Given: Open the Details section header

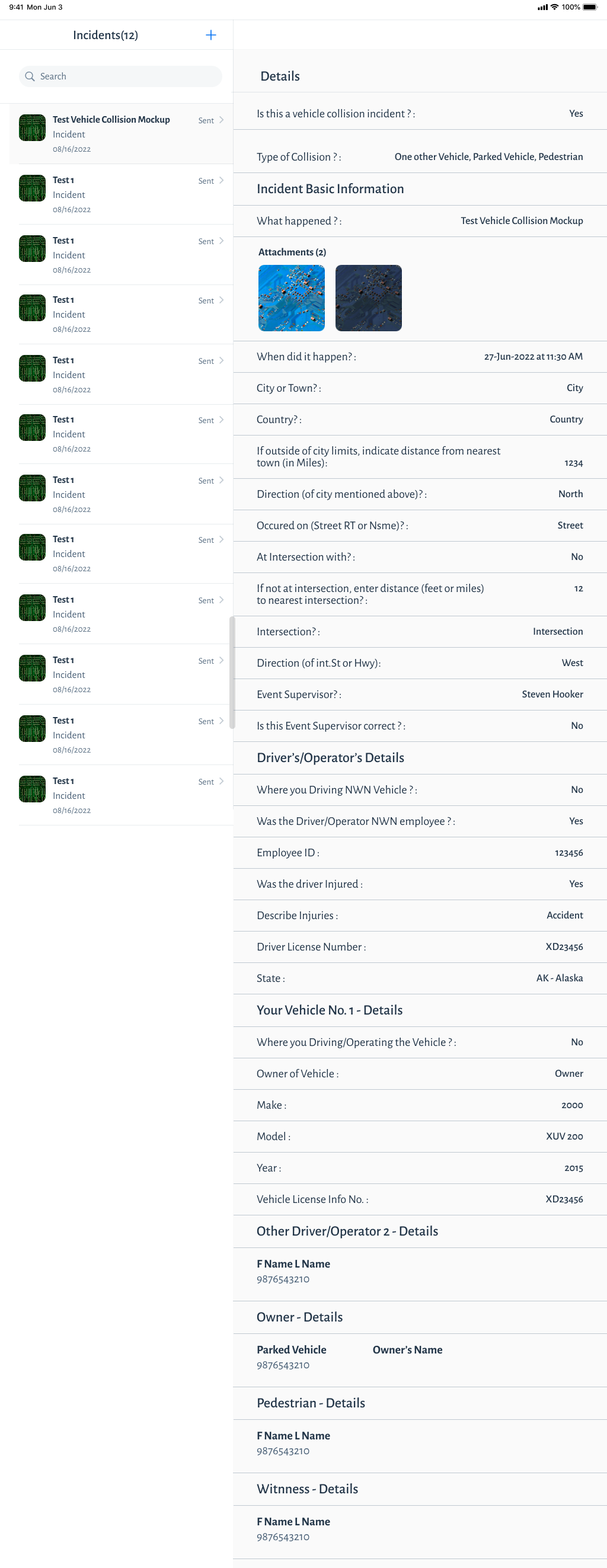Looking at the screenshot, I should pyautogui.click(x=279, y=76).
